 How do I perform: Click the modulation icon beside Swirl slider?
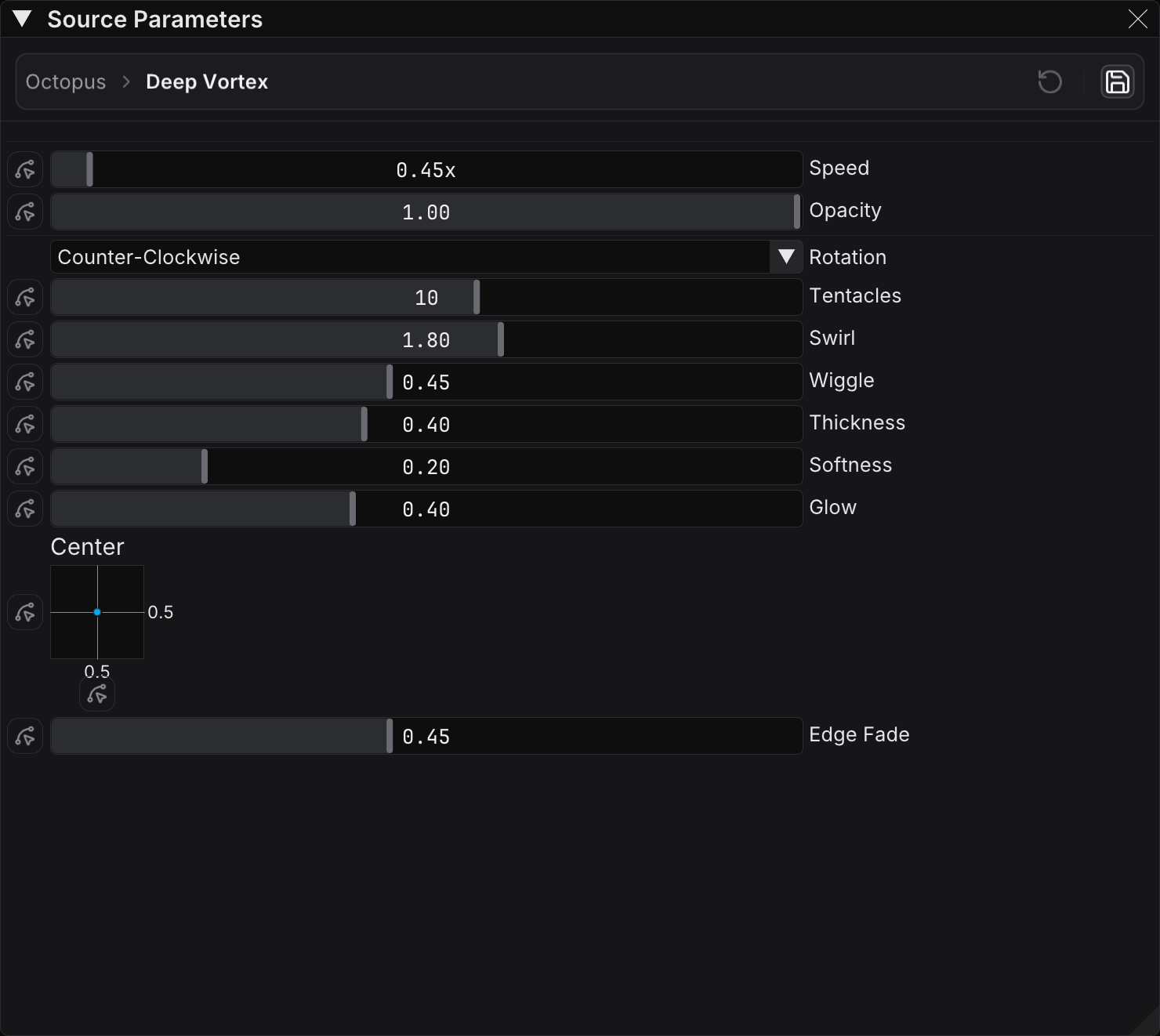[x=25, y=339]
